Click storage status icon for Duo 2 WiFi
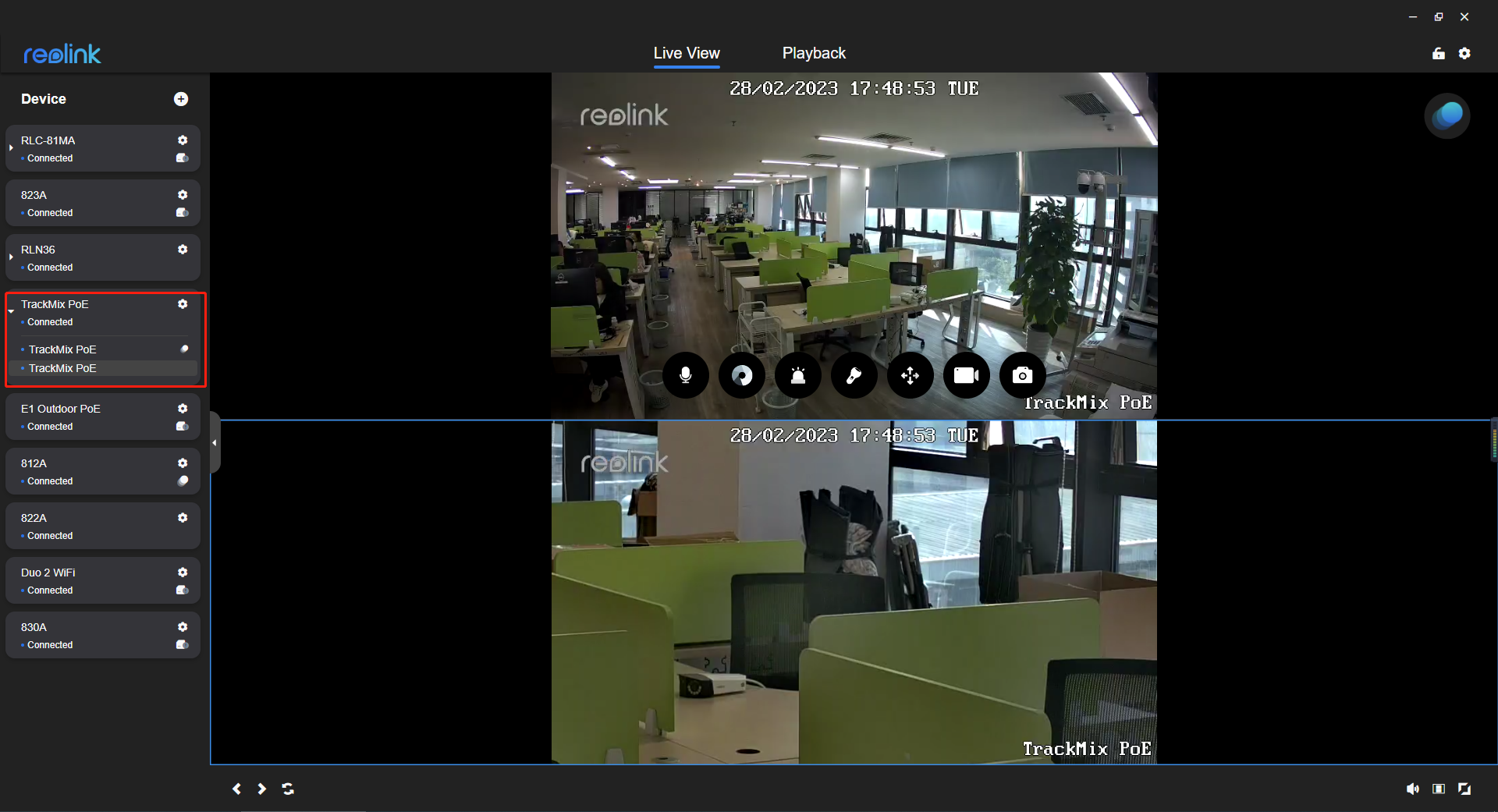1498x812 pixels. (183, 590)
